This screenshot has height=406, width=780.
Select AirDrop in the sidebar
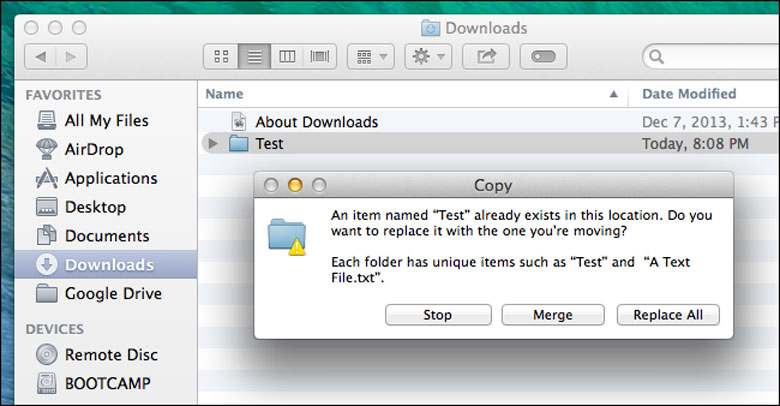[95, 149]
